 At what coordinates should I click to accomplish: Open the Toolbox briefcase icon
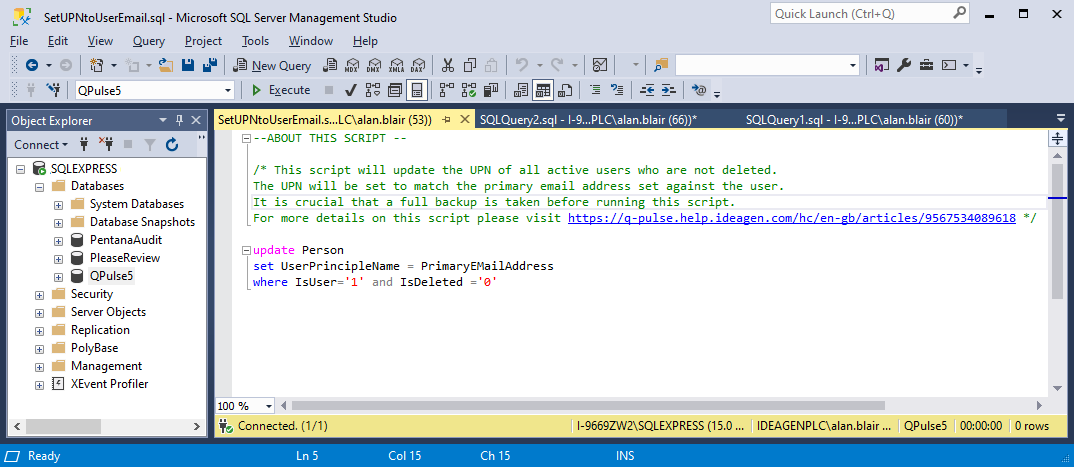pyautogui.click(x=927, y=66)
